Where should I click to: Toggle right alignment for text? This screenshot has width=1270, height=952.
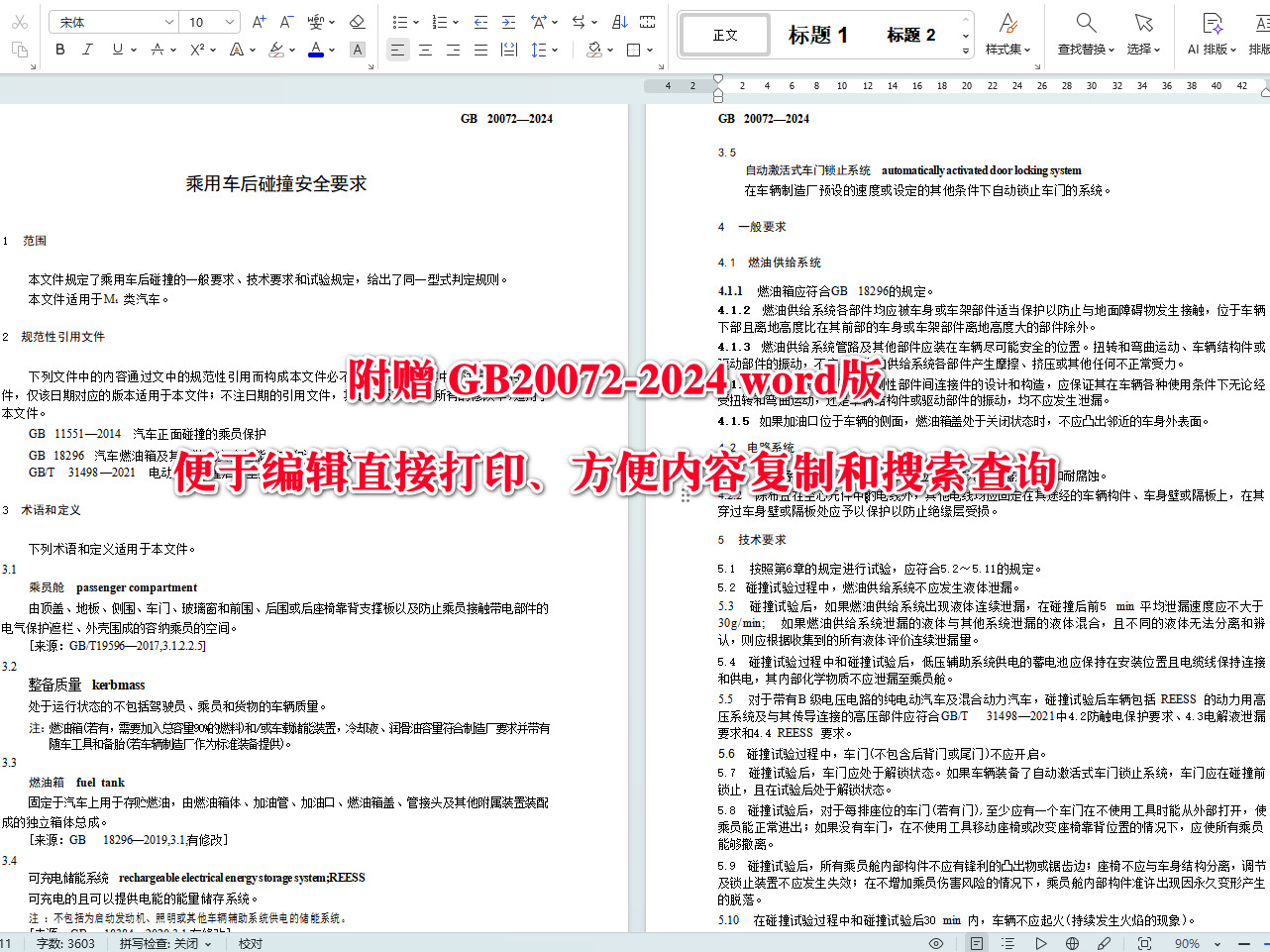452,50
